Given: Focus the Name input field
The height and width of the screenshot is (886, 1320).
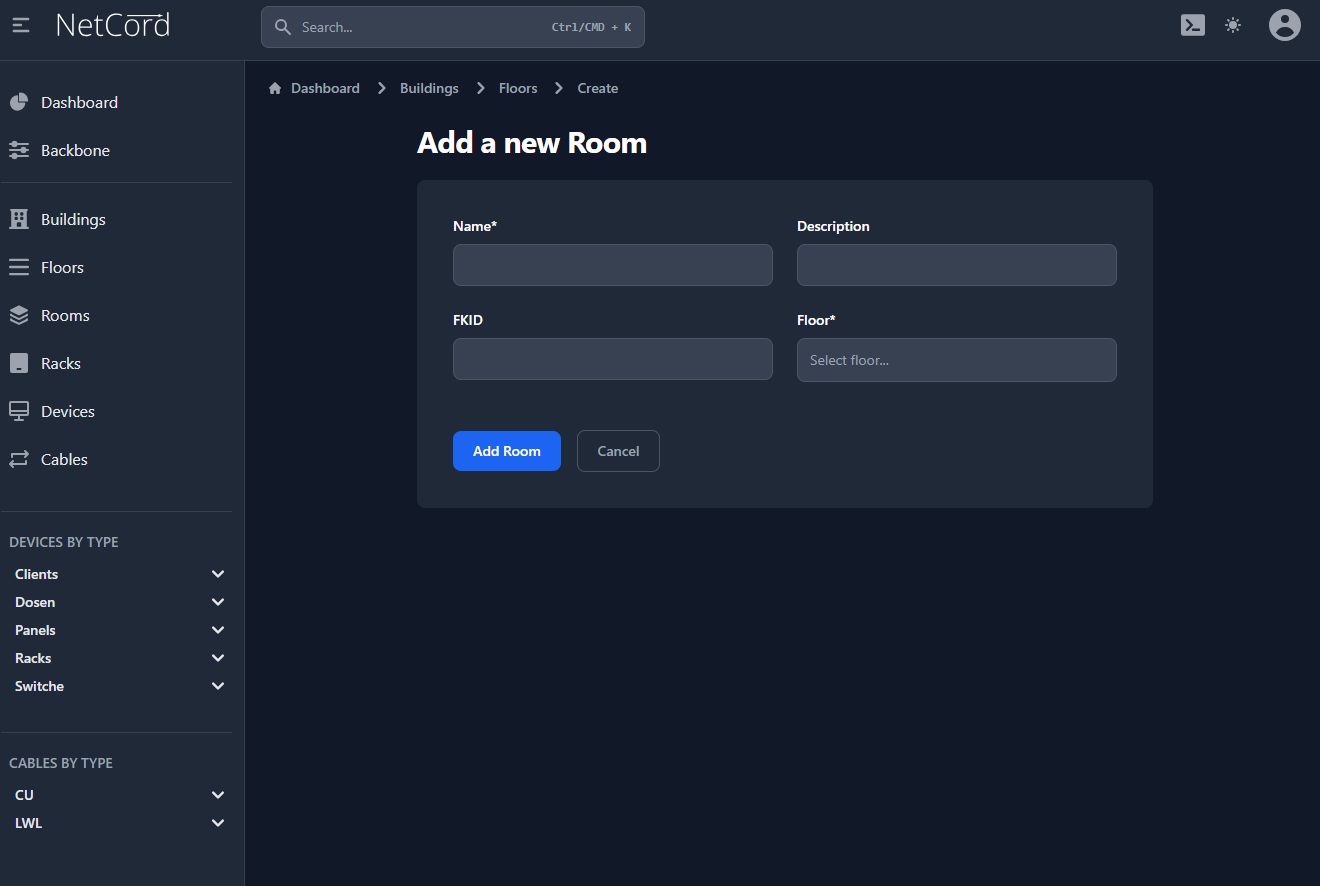Looking at the screenshot, I should click(x=612, y=265).
